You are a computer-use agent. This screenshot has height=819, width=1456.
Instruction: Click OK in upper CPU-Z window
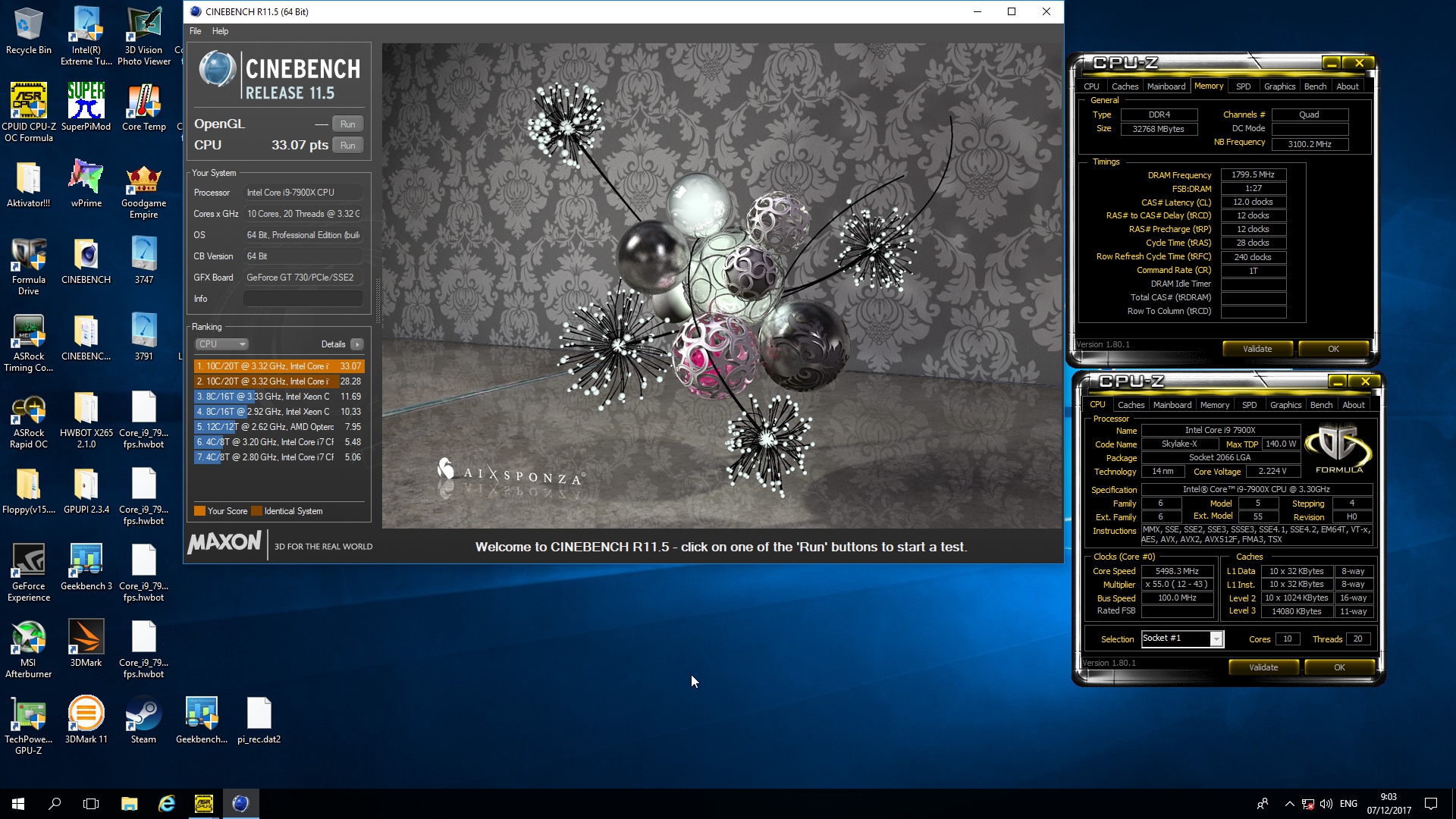tap(1333, 349)
